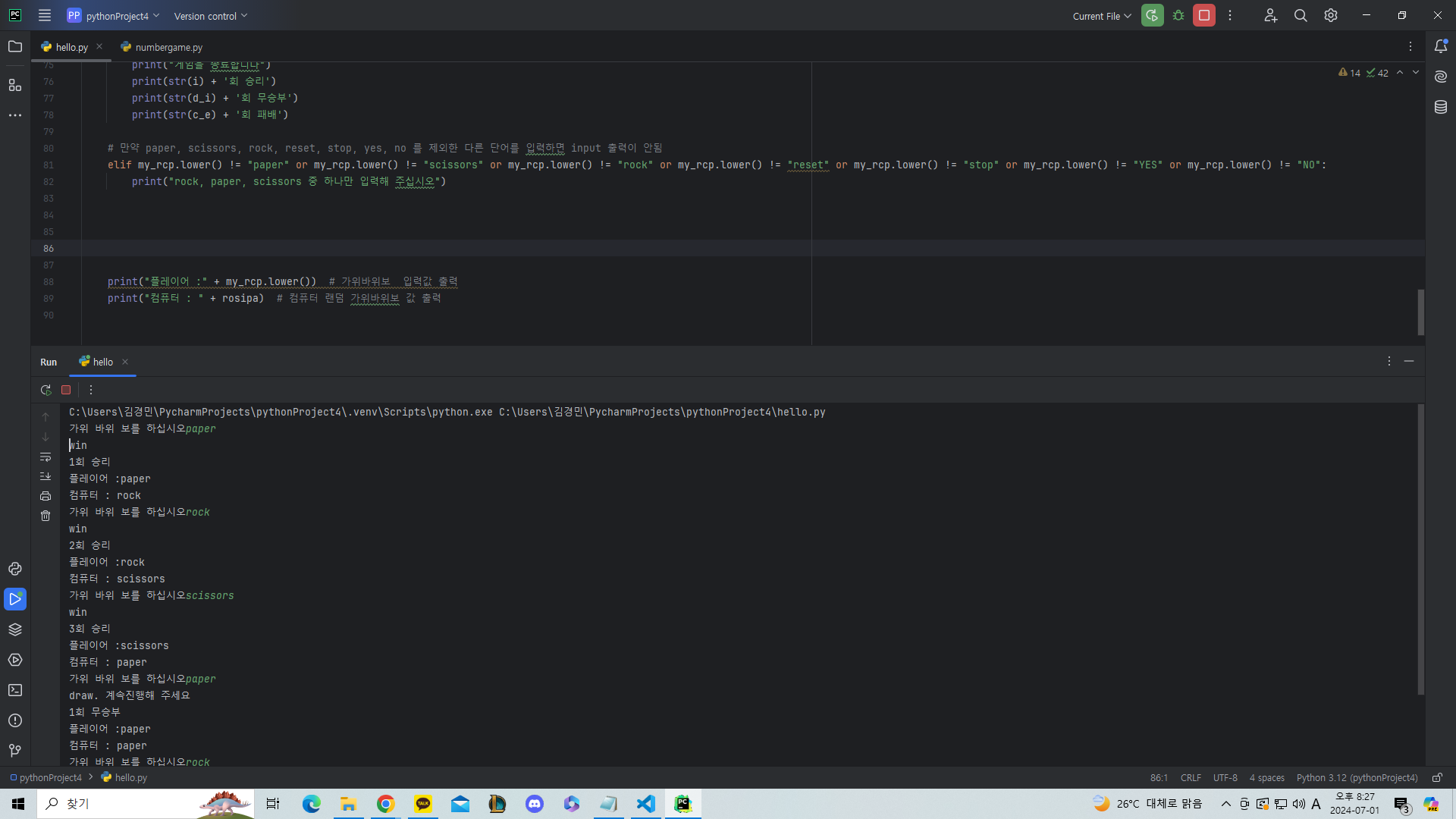Viewport: 1456px width, 819px height.
Task: Open the Python Console tool window
Action: 15,569
